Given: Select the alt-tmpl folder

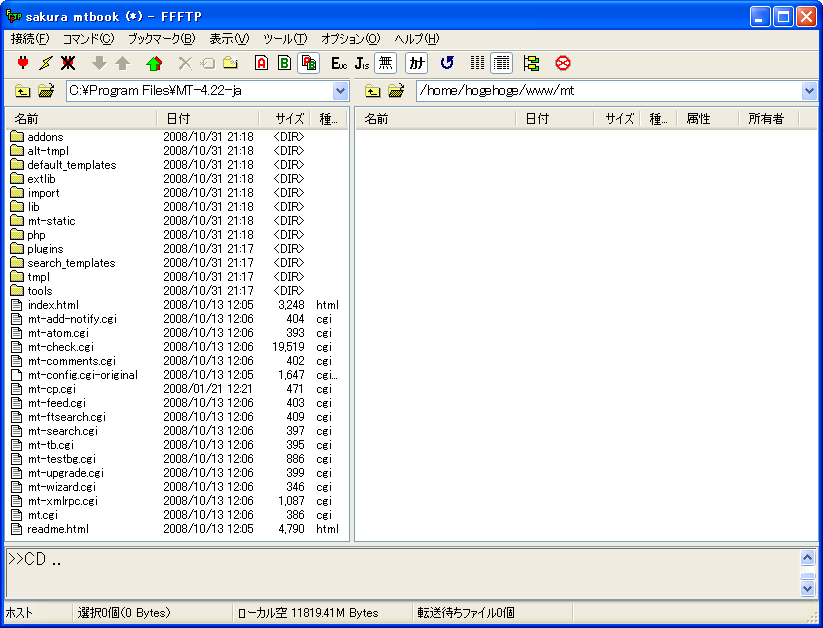Looking at the screenshot, I should (x=48, y=151).
